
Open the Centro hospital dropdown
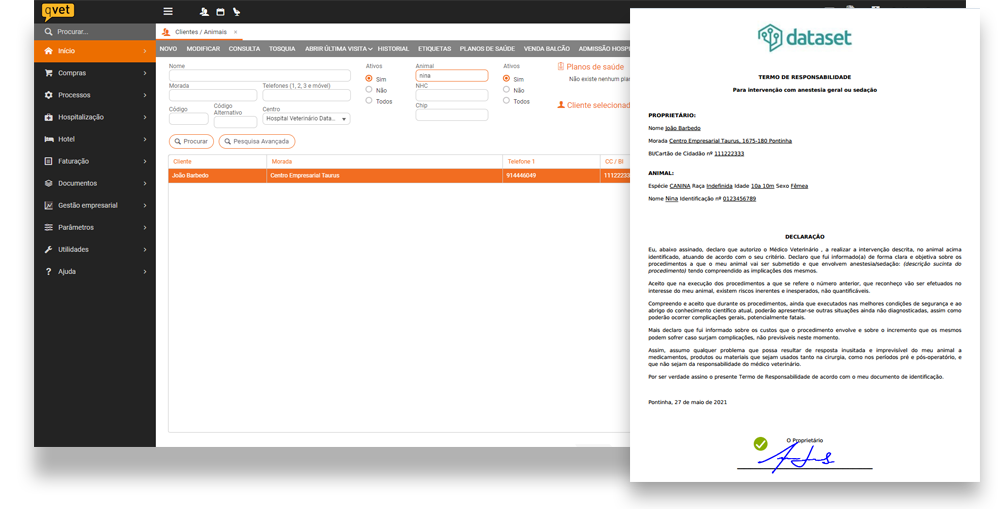[306, 119]
